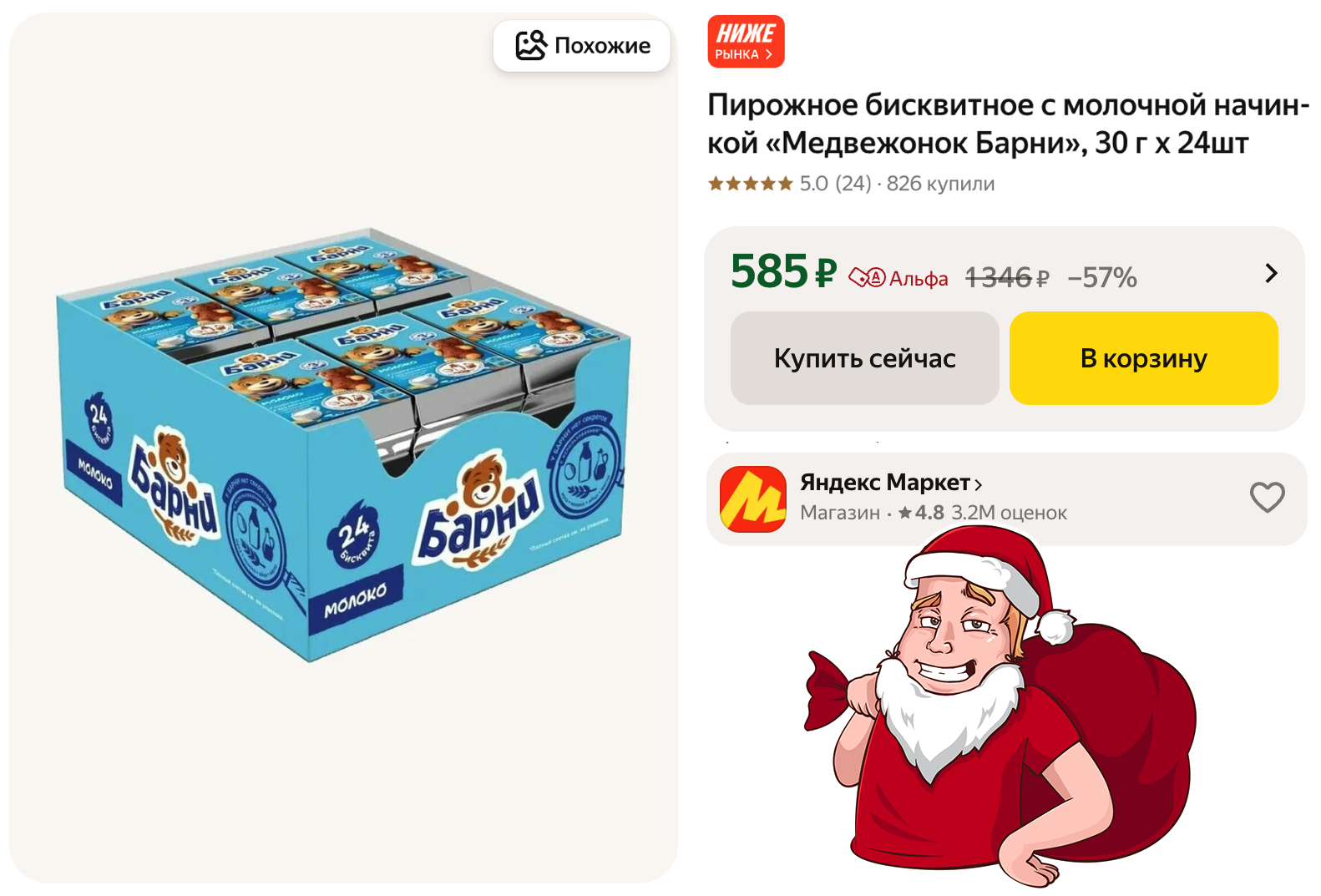Click the similar-image icon beside Похожие
The height and width of the screenshot is (896, 1321).
(531, 45)
